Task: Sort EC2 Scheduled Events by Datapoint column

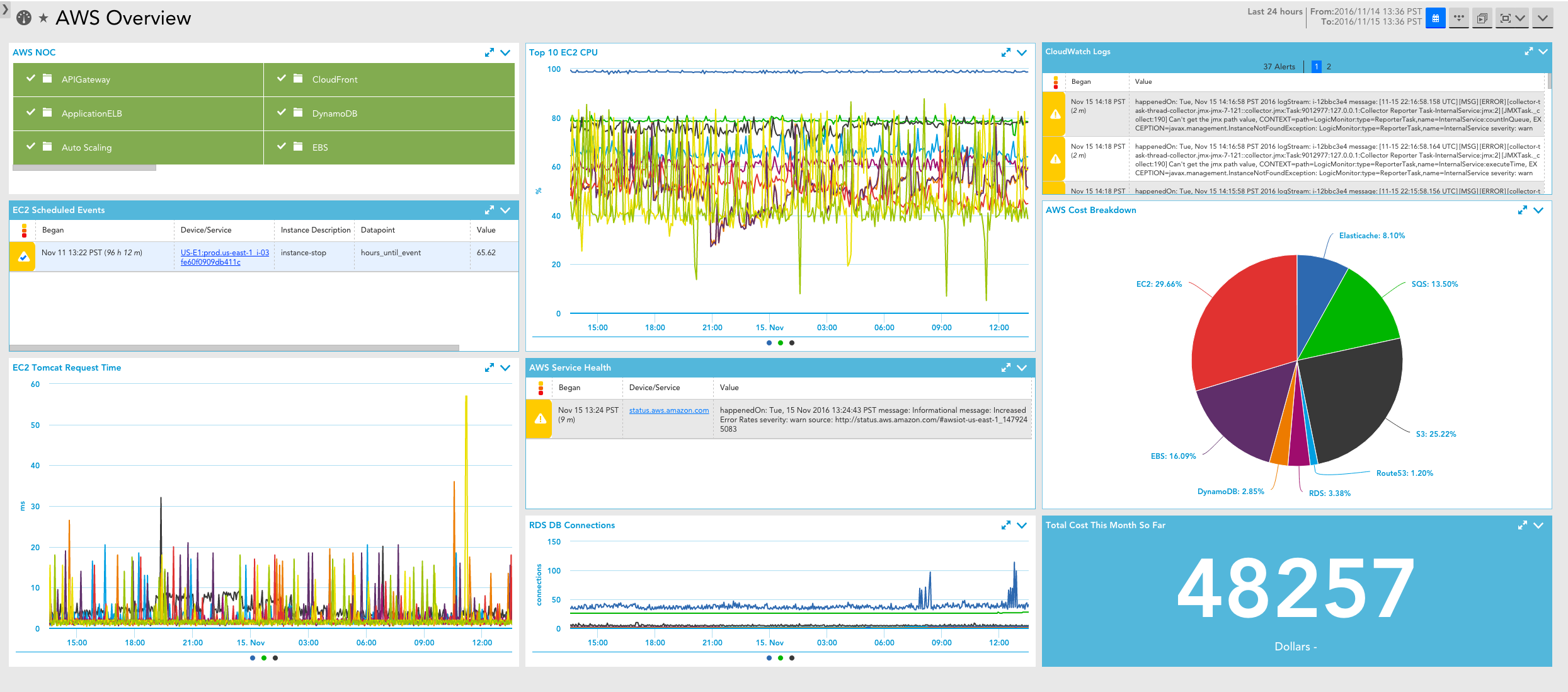Action: [x=378, y=230]
